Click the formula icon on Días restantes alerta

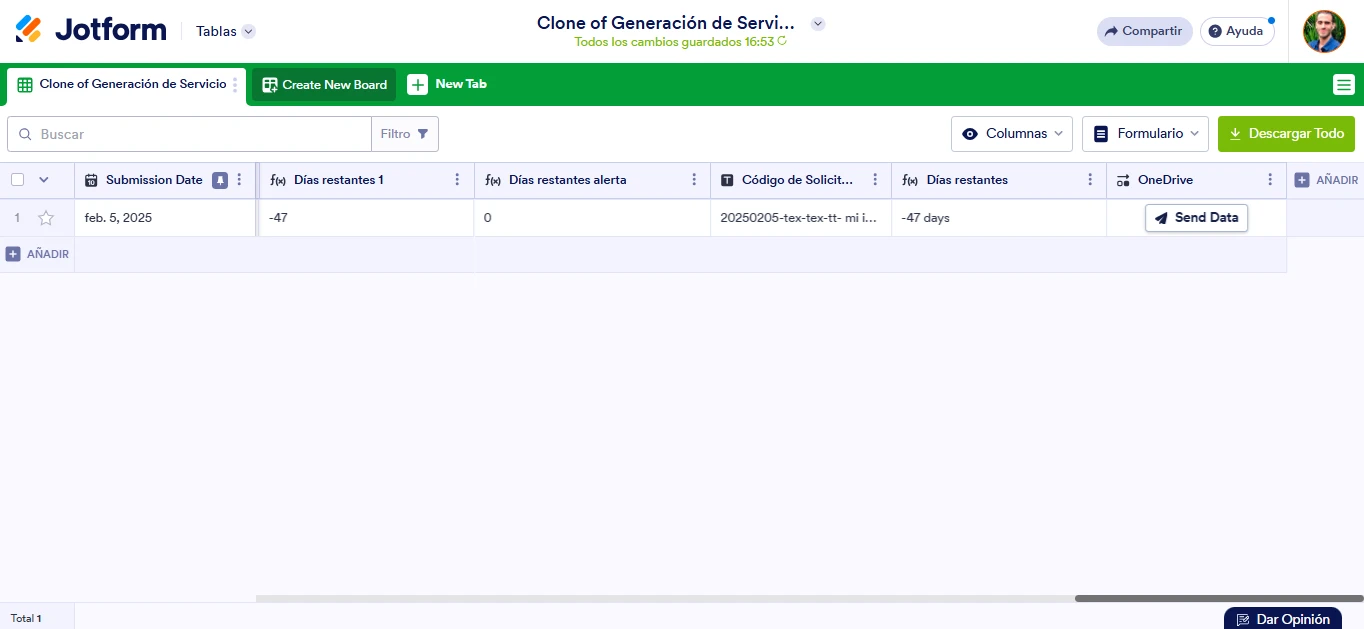click(x=494, y=180)
